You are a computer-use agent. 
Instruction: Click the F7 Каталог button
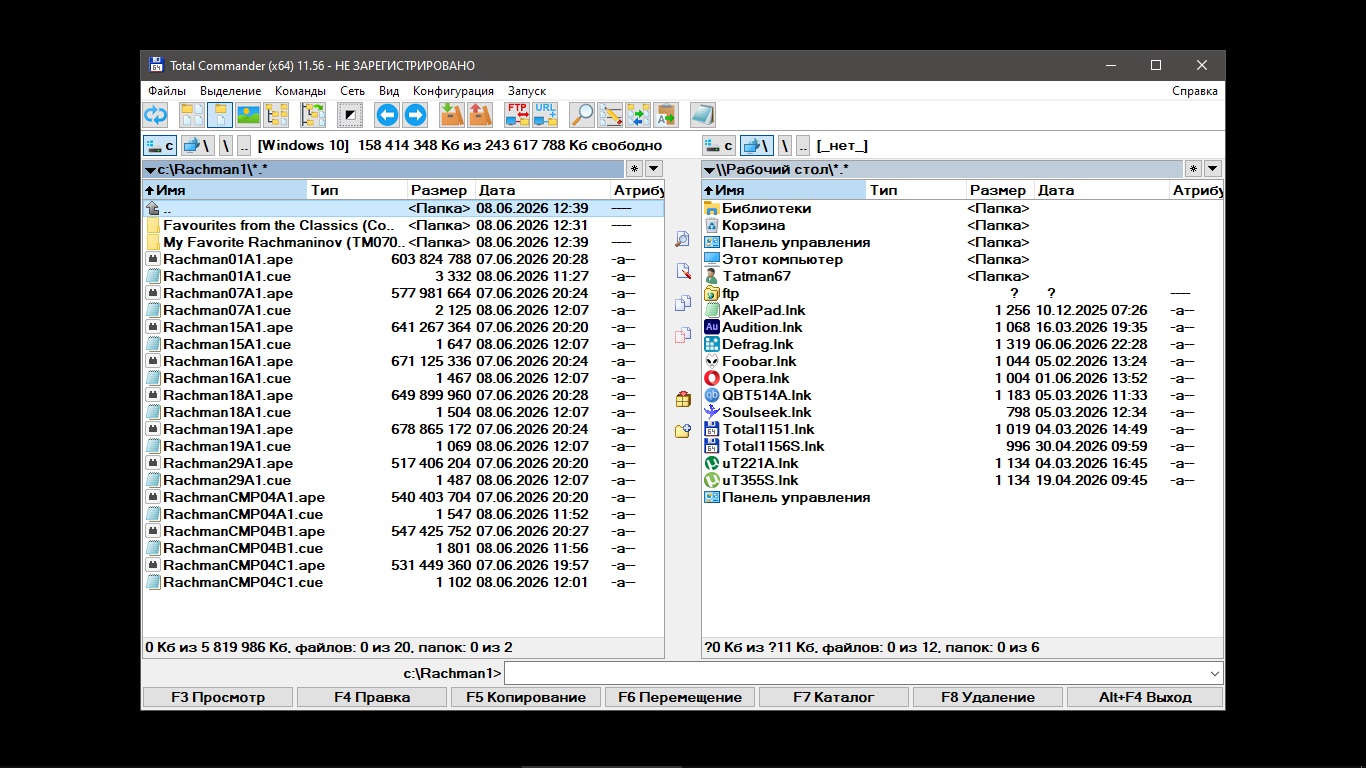(834, 697)
